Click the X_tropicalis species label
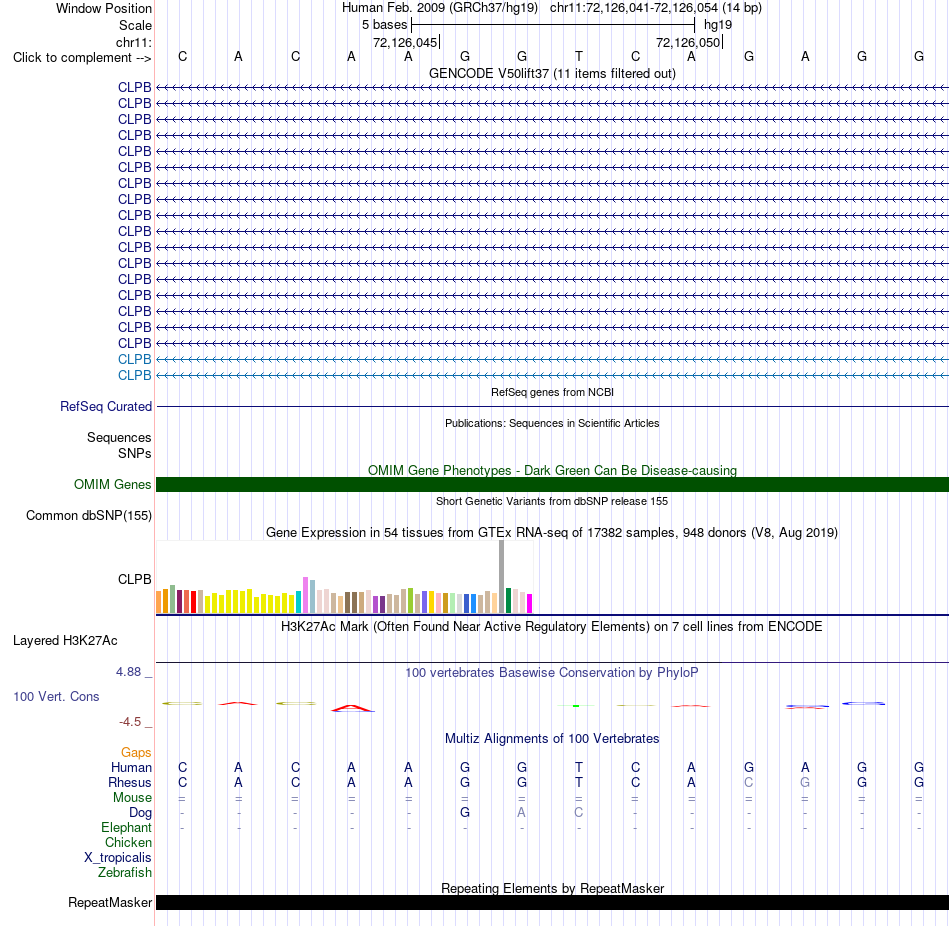950x926 pixels. tap(118, 858)
